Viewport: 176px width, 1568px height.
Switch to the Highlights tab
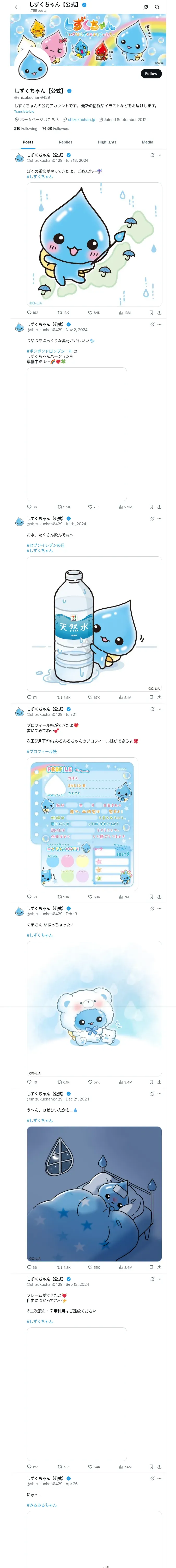point(107,142)
